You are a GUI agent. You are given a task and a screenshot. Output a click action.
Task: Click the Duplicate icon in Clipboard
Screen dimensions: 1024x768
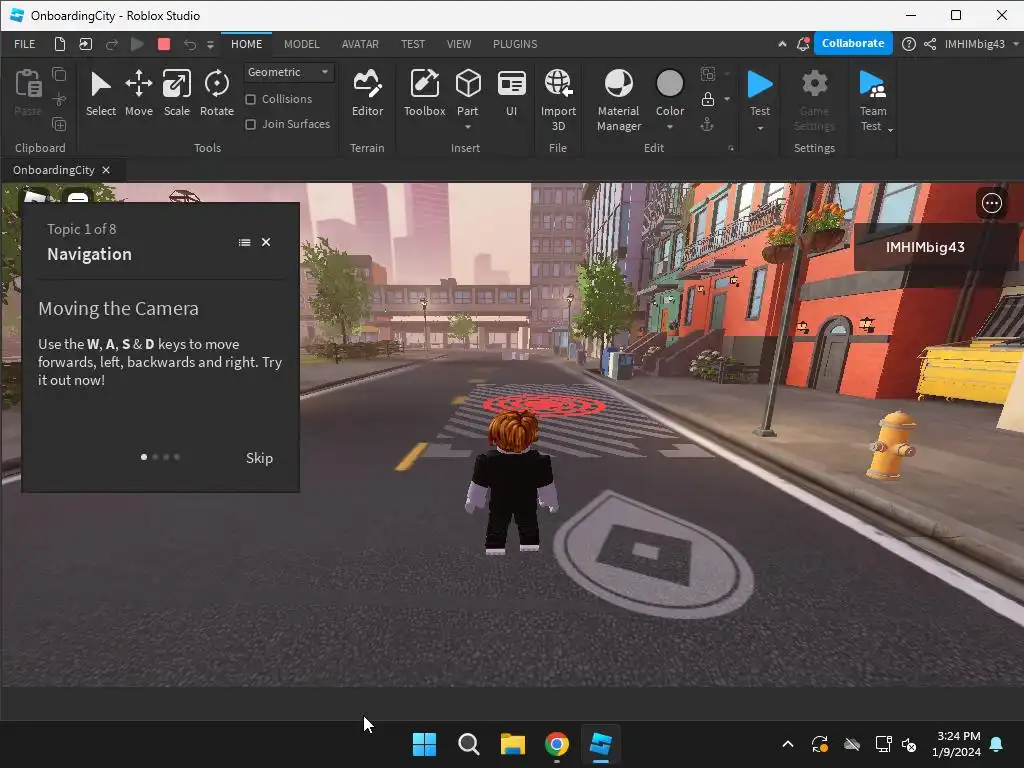click(x=59, y=124)
